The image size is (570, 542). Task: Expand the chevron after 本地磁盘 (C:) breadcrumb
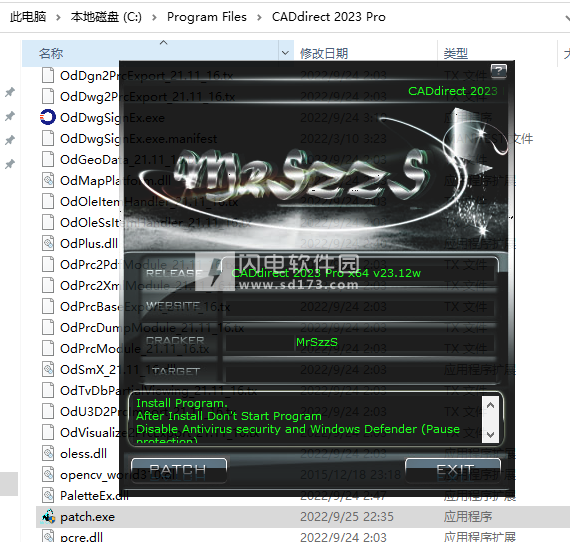(x=154, y=17)
